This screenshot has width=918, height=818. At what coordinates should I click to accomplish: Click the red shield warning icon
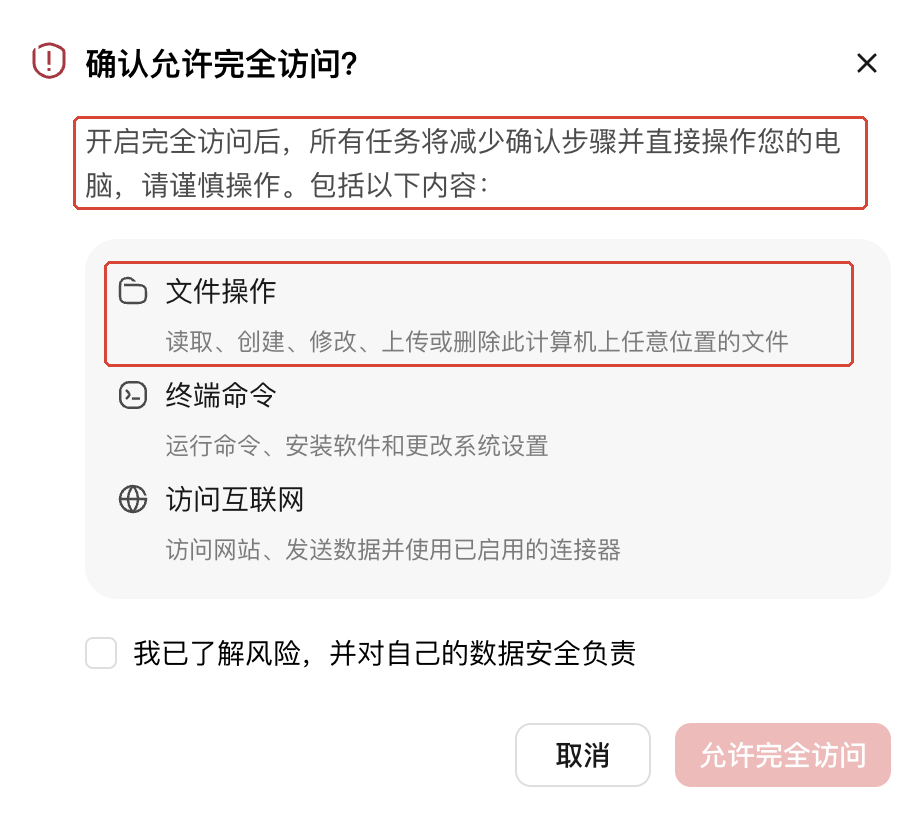pyautogui.click(x=49, y=60)
